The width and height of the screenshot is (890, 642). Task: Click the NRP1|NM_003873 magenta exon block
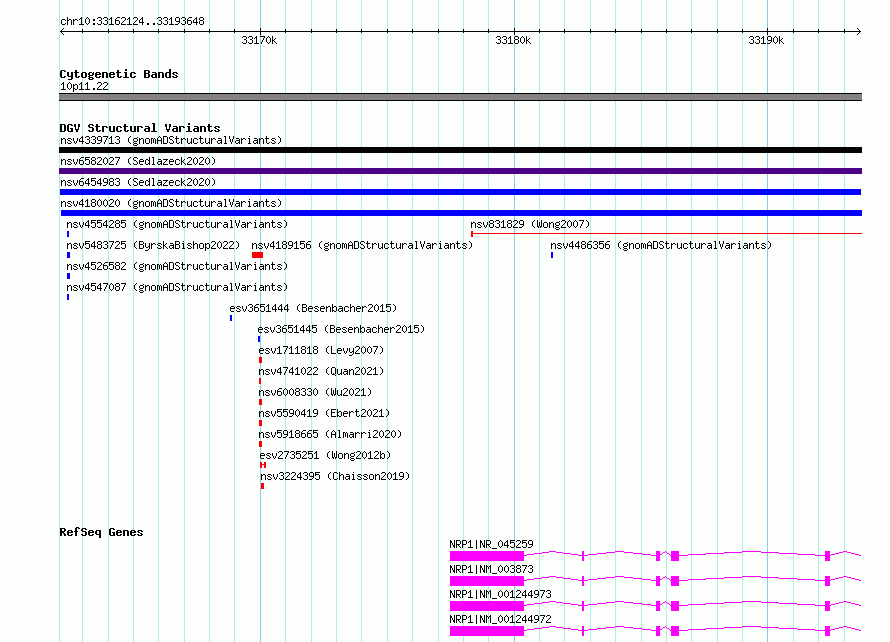(x=487, y=581)
